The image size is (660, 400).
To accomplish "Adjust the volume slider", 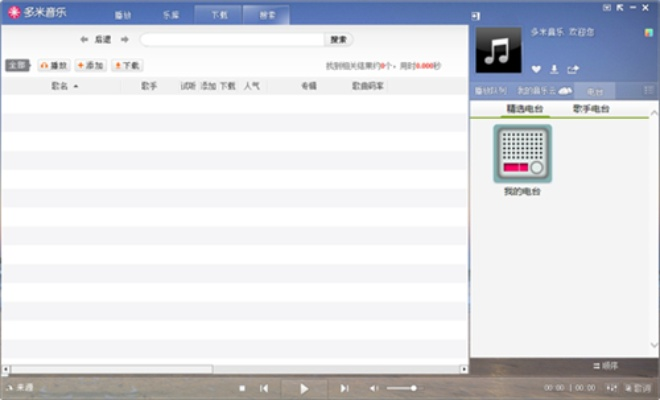I will (x=402, y=388).
